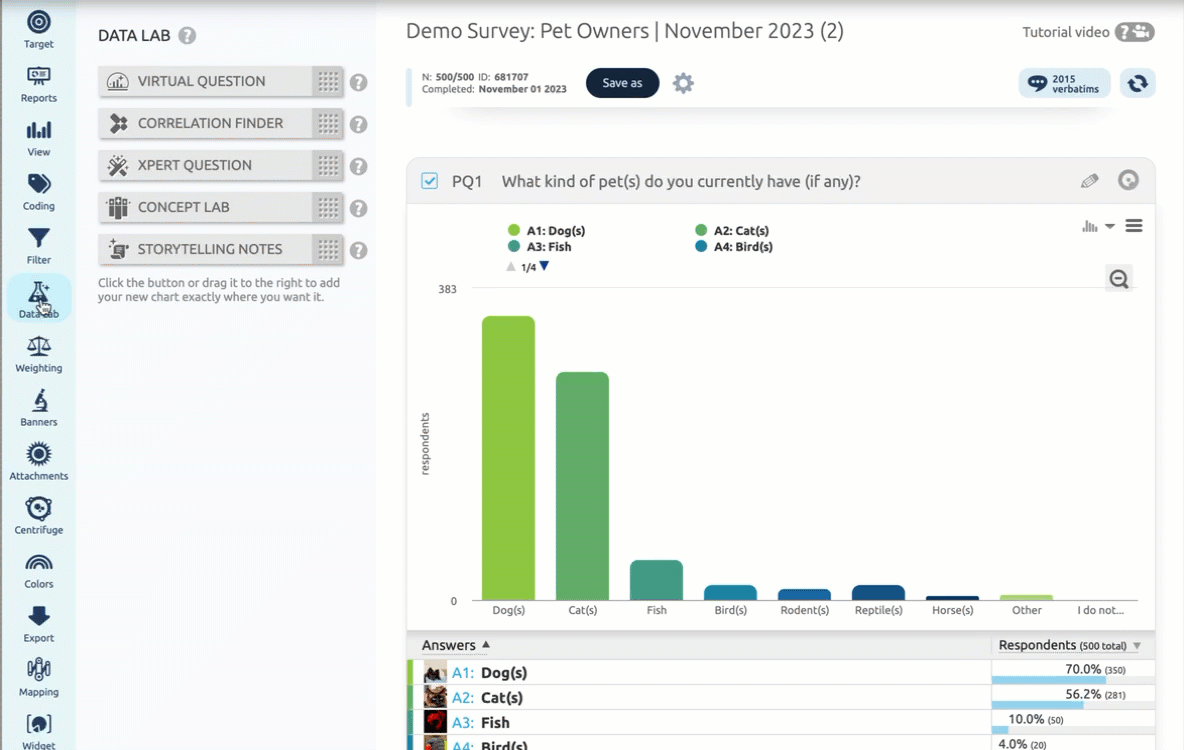Click the settings gear next to Save as
Image resolution: width=1184 pixels, height=750 pixels.
coord(683,83)
